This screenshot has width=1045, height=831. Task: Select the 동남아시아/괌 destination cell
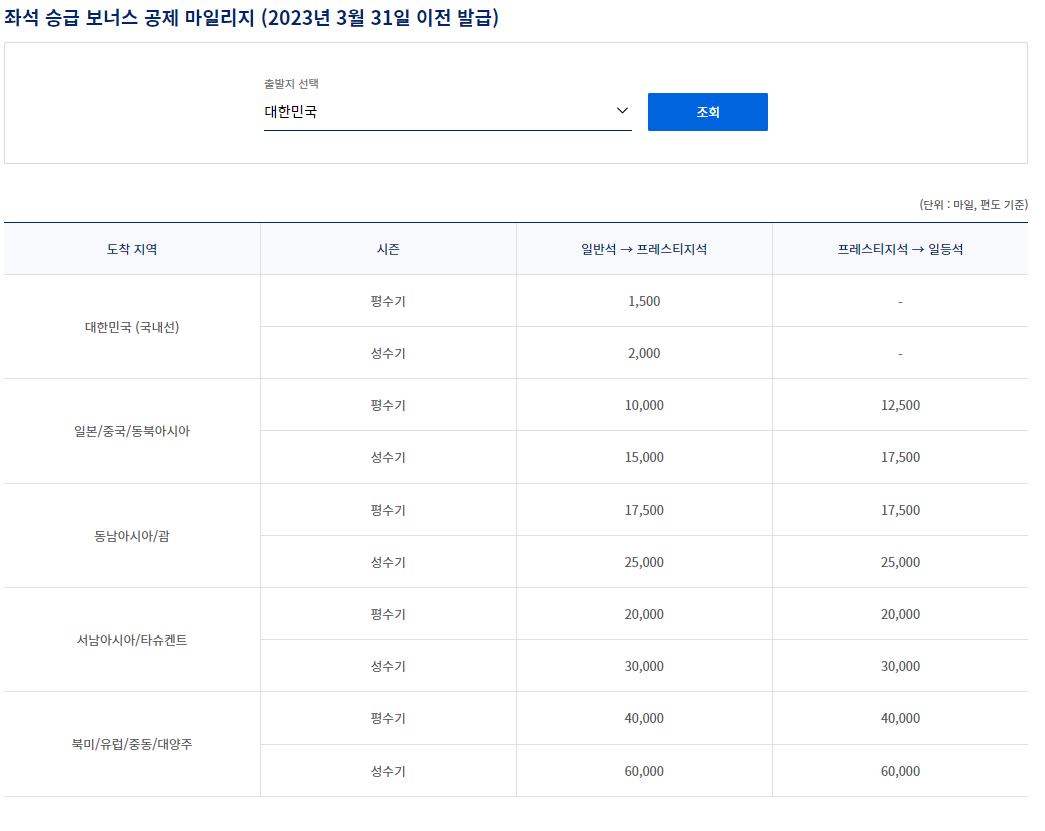tap(131, 535)
